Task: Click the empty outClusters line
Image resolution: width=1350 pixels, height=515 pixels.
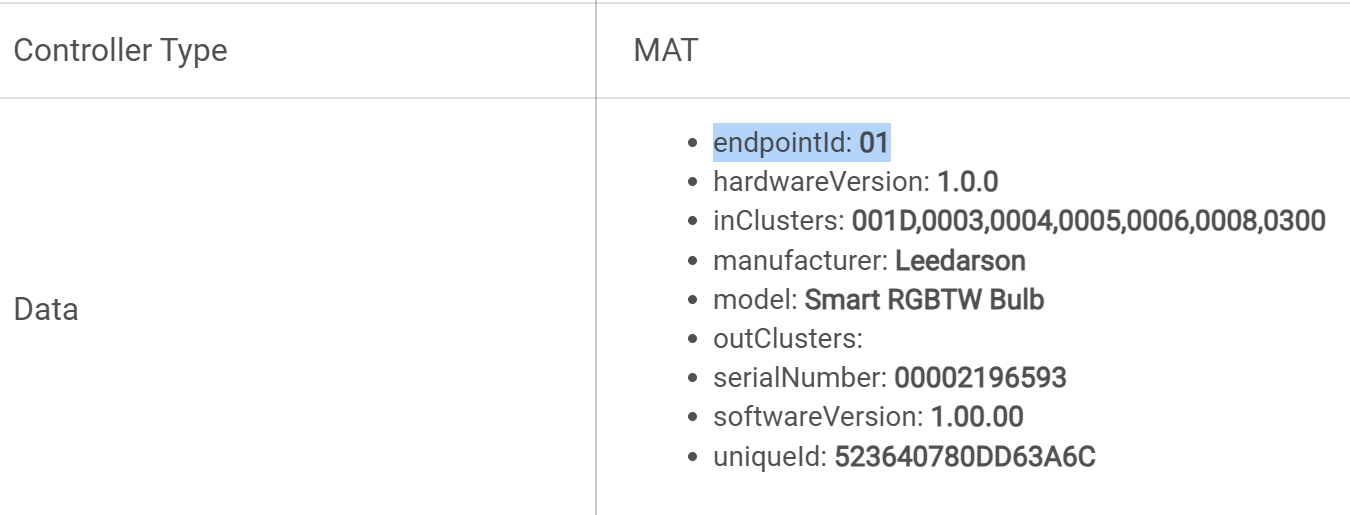Action: [787, 339]
